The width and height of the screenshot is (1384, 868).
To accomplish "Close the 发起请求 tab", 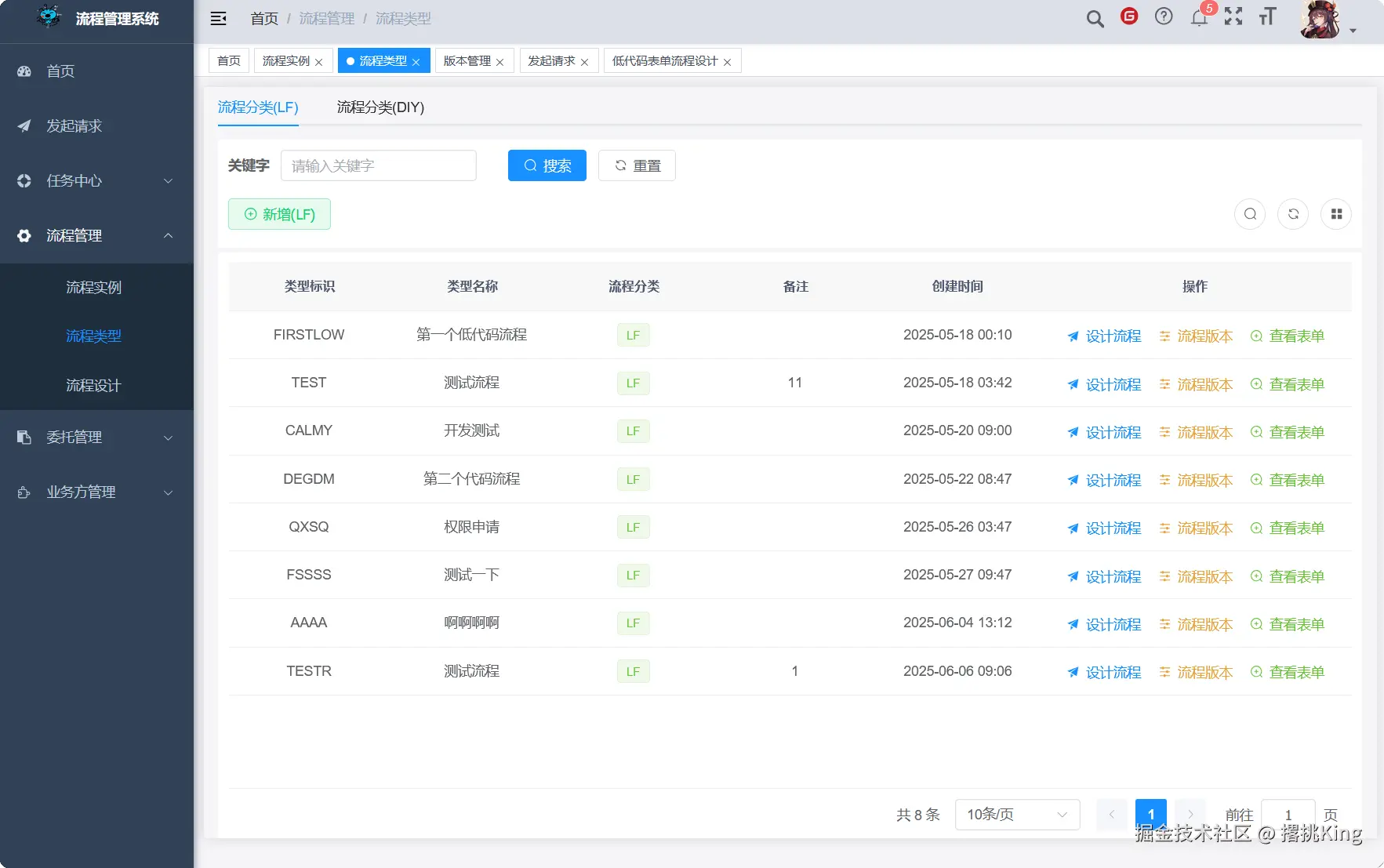I will tap(585, 62).
